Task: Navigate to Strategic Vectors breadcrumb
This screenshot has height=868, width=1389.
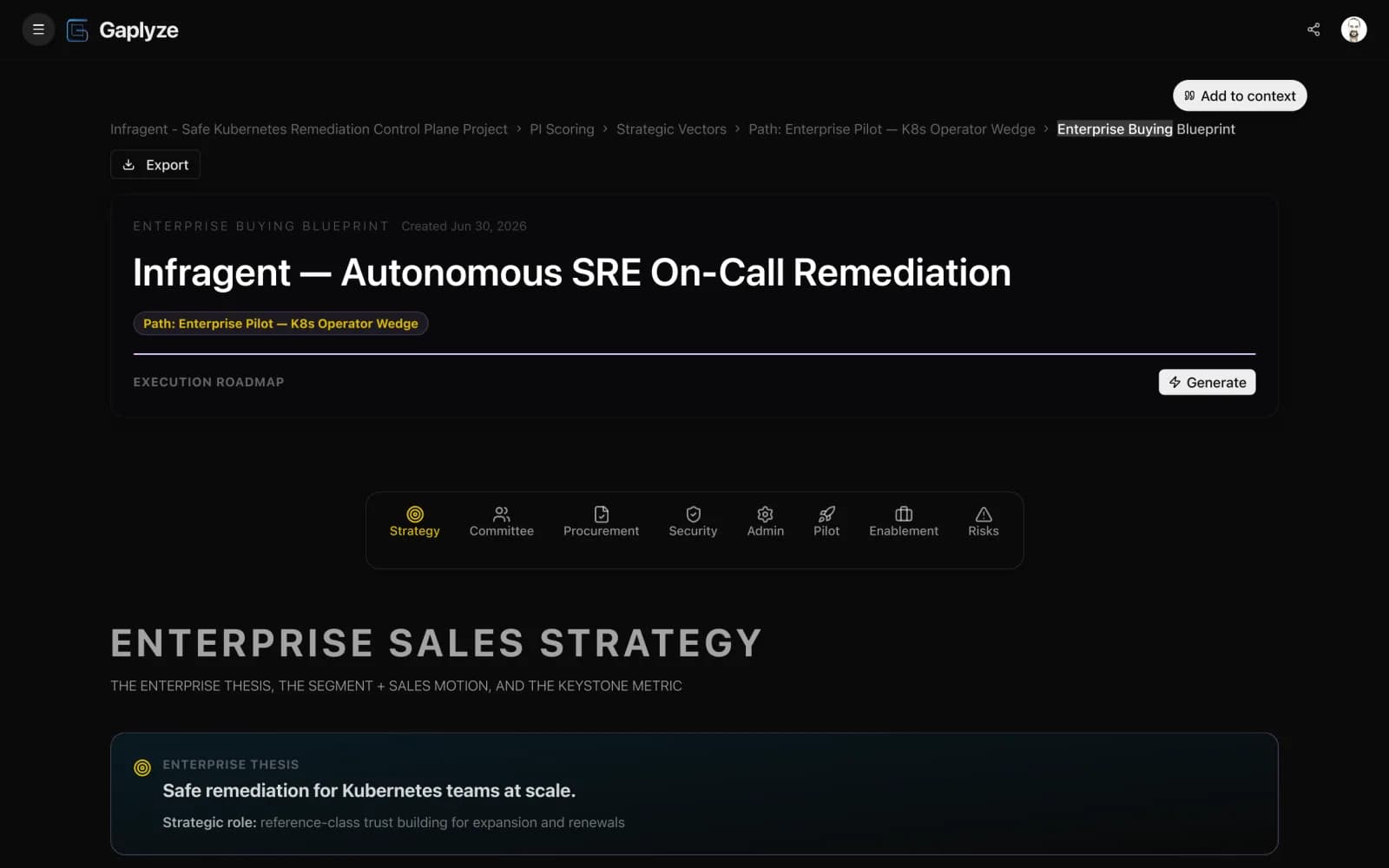Action: 671,129
